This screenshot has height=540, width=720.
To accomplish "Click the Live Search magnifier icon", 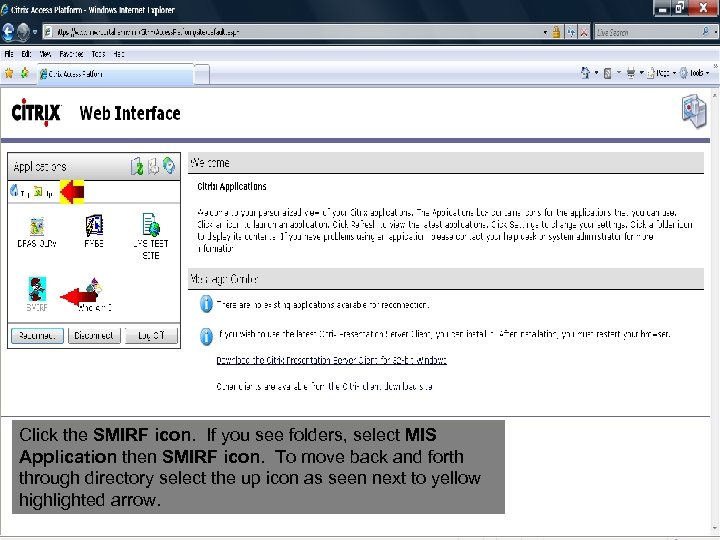I will (x=705, y=32).
